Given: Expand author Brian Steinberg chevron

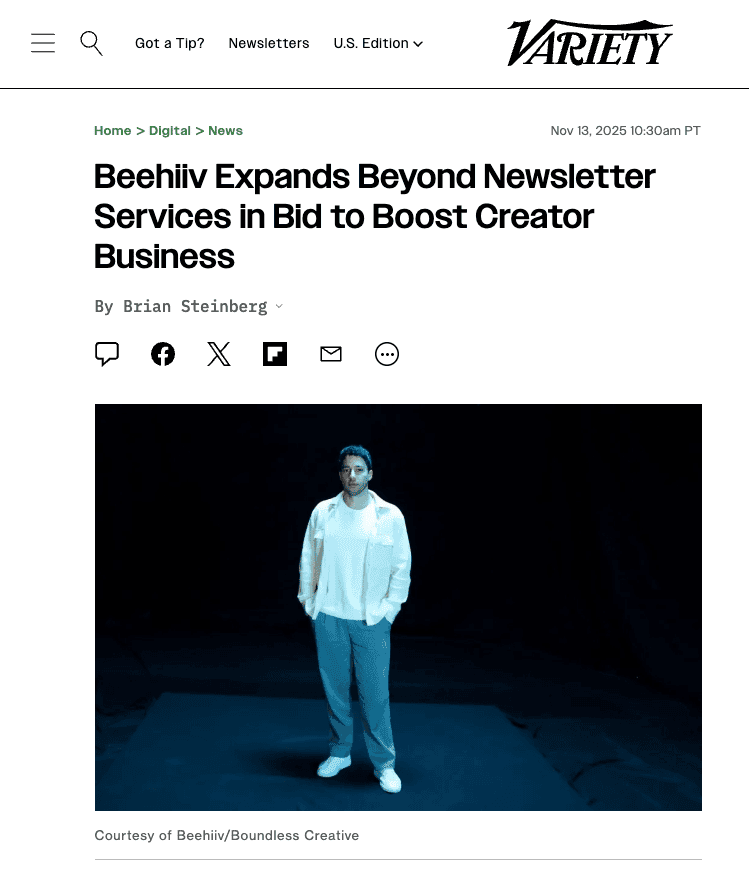Looking at the screenshot, I should tap(280, 306).
